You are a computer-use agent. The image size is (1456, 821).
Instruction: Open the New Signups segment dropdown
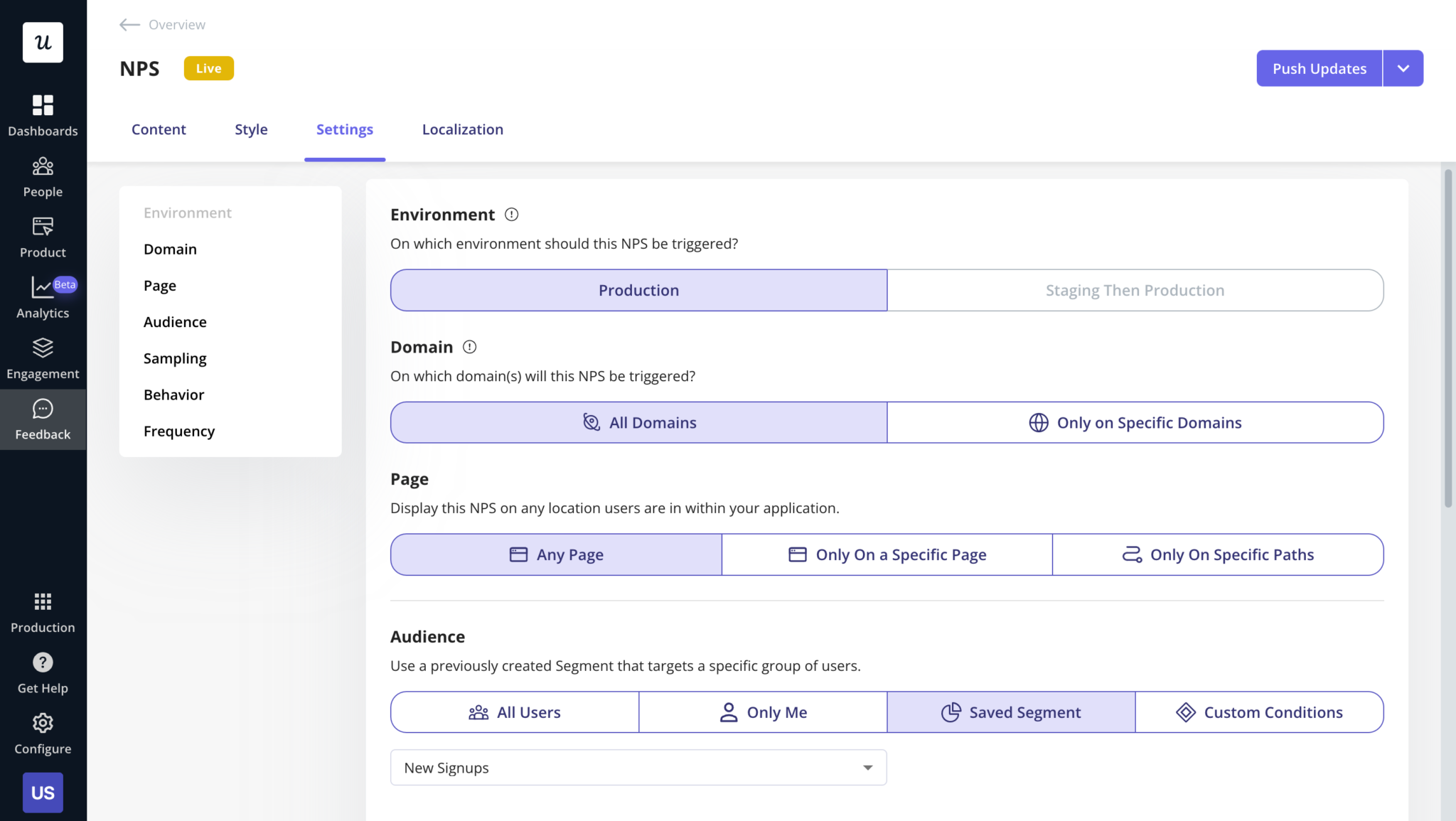(638, 768)
